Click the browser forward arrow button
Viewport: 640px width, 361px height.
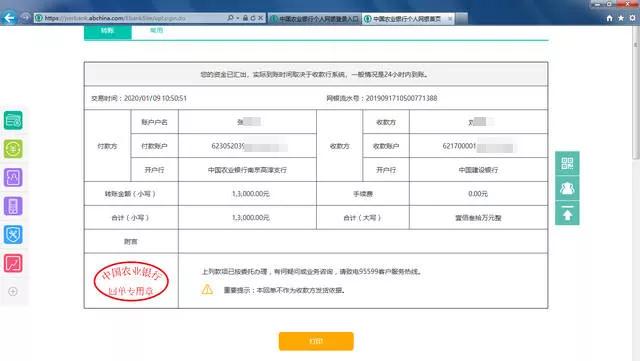(25, 18)
